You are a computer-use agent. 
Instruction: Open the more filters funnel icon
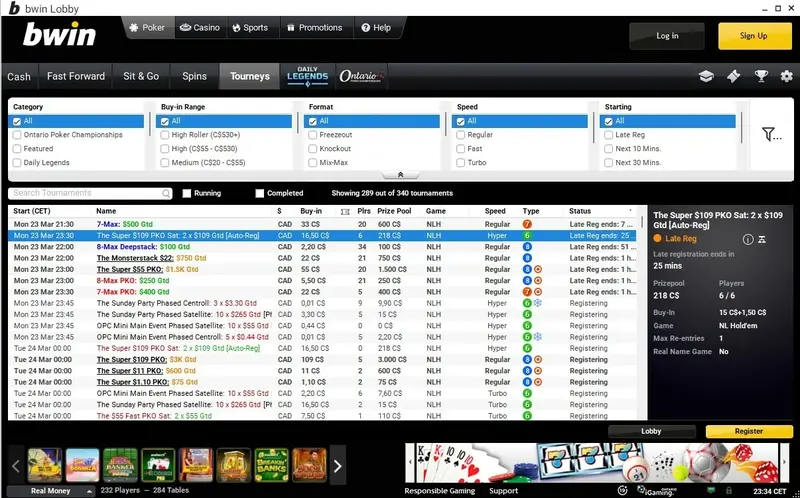[771, 135]
